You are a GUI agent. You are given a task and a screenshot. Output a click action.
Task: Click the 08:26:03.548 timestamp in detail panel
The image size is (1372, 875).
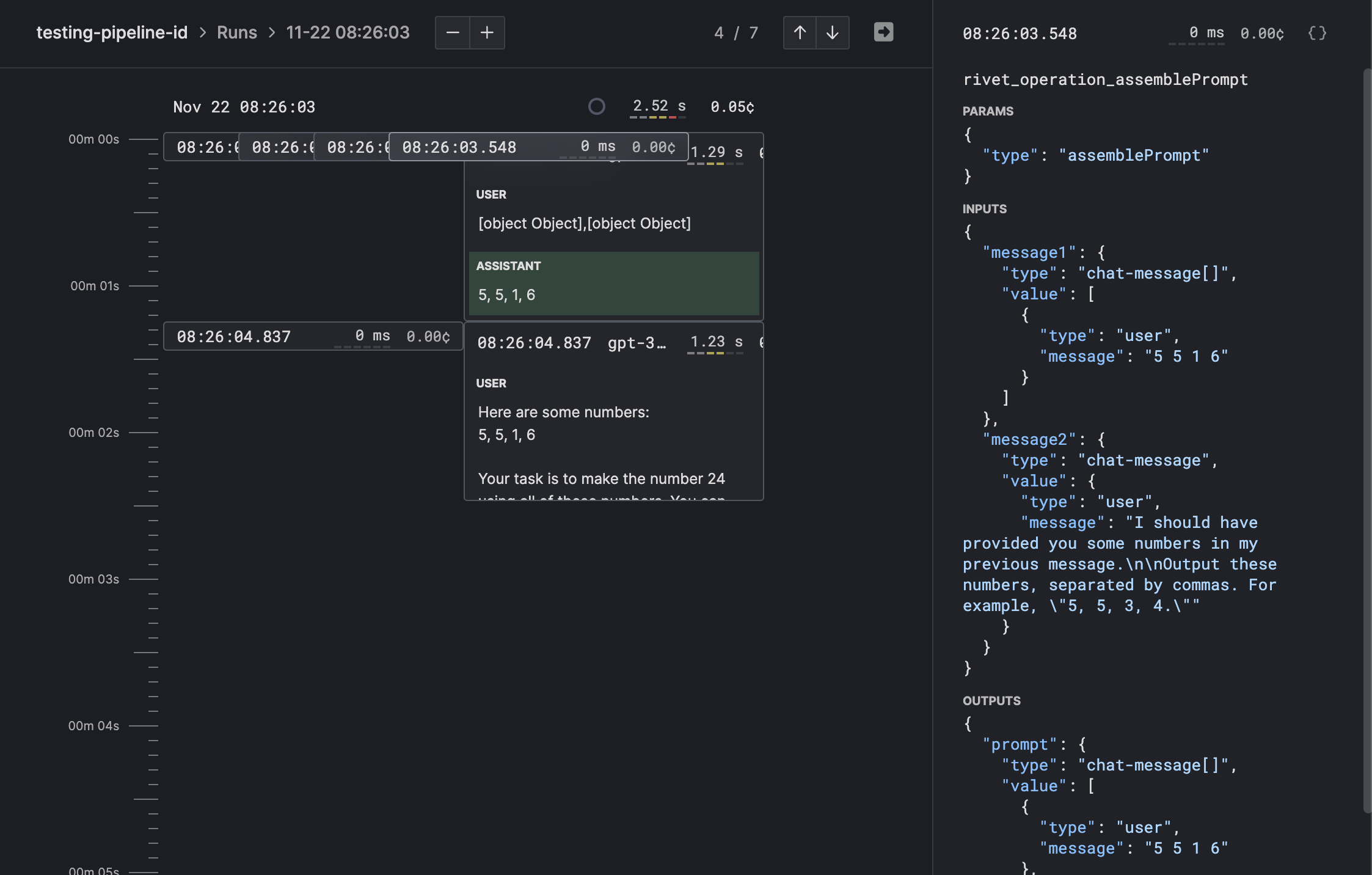(x=1020, y=34)
